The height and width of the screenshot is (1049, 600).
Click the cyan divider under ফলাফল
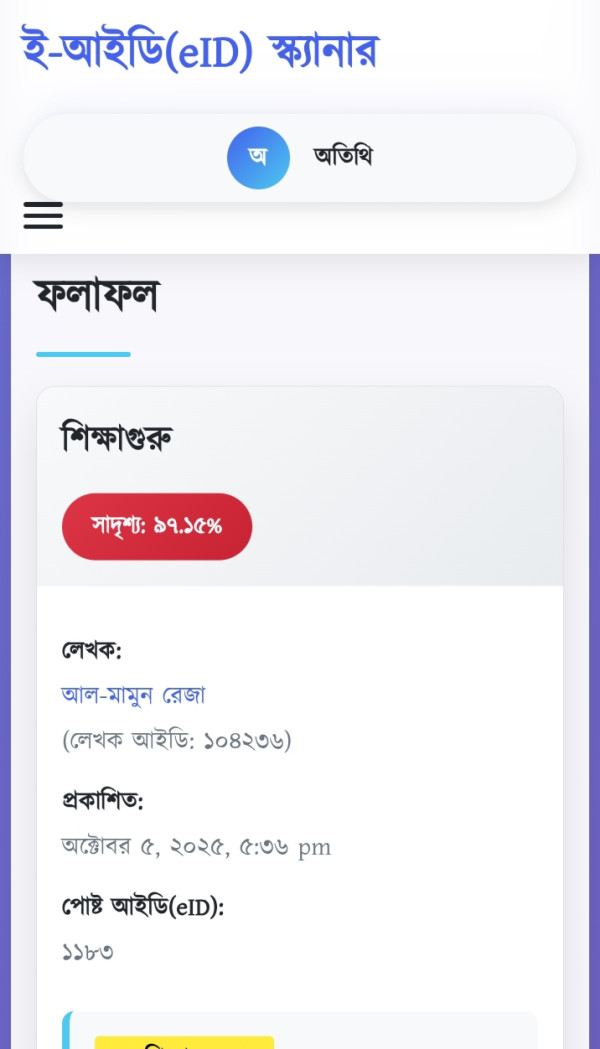coord(83,352)
